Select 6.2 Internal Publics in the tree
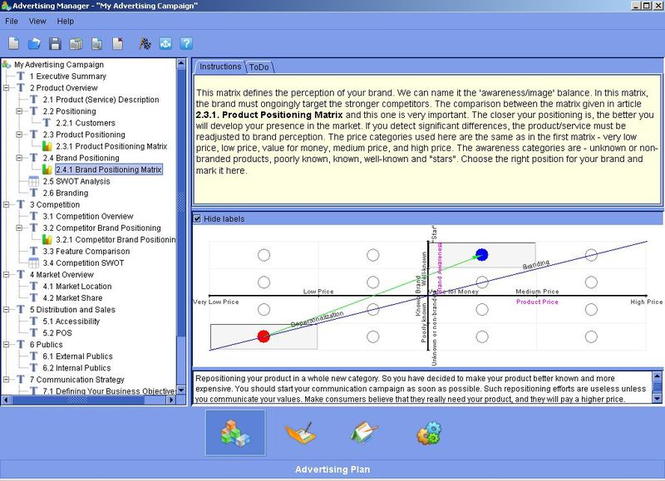This screenshot has width=665, height=481. coord(77,368)
